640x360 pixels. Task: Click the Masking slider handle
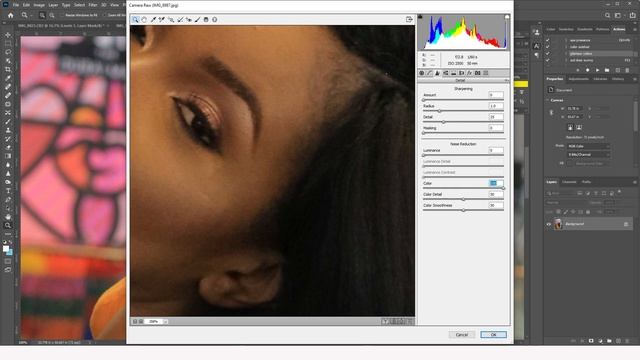coord(424,133)
